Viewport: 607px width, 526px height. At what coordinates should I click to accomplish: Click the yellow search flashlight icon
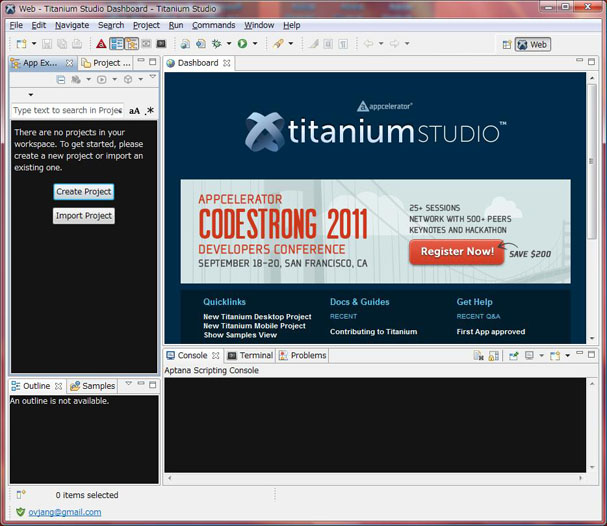coord(278,44)
